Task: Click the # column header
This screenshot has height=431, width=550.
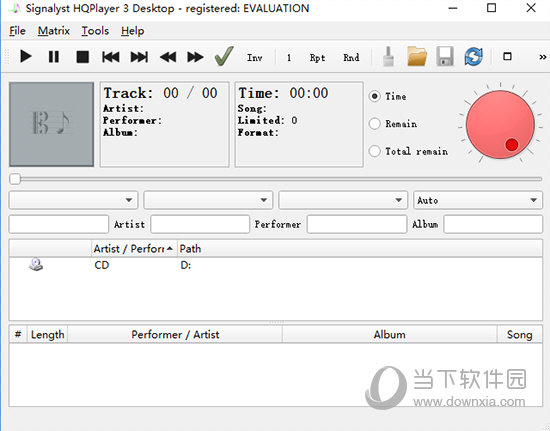Action: tap(18, 334)
